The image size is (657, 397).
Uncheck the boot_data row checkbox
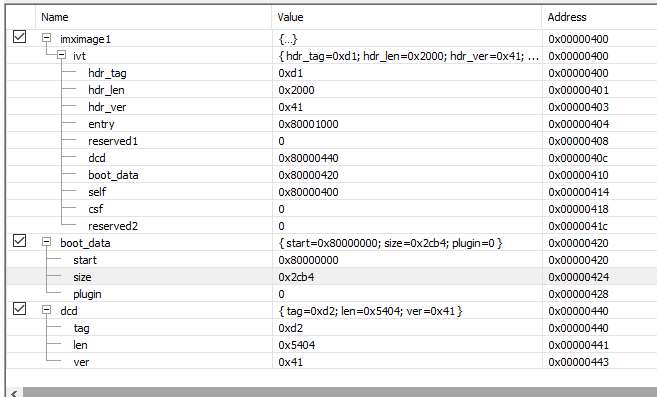(20, 241)
